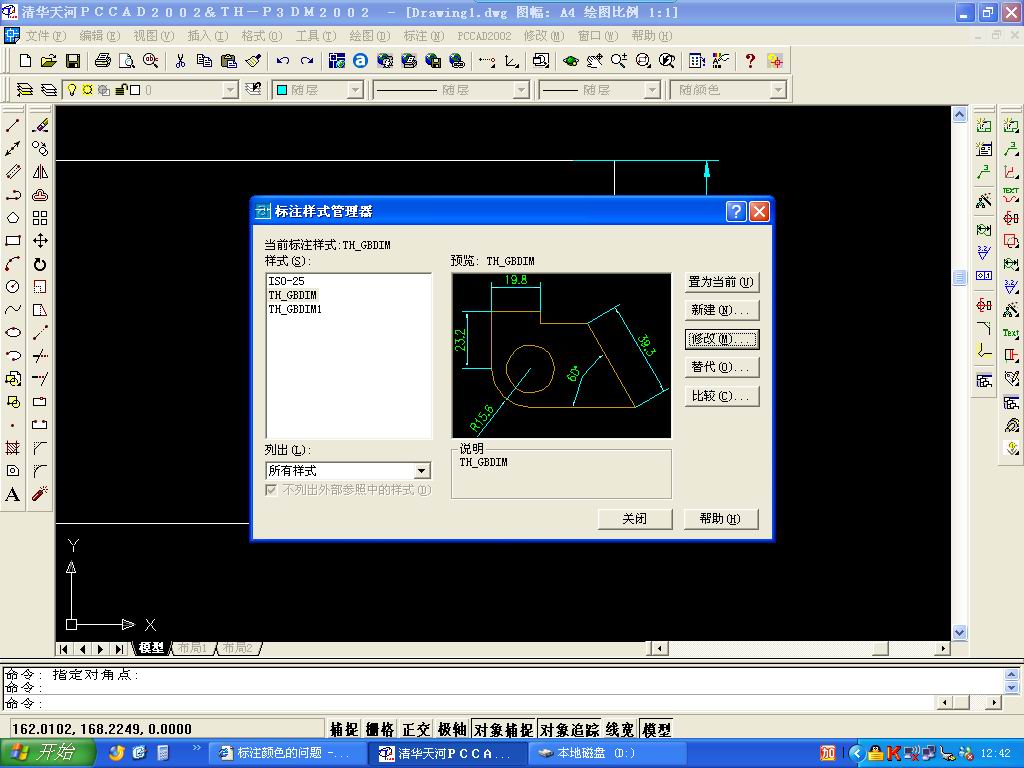Click the 替代 button in dialog
Screen dimensions: 1024x768
click(722, 367)
